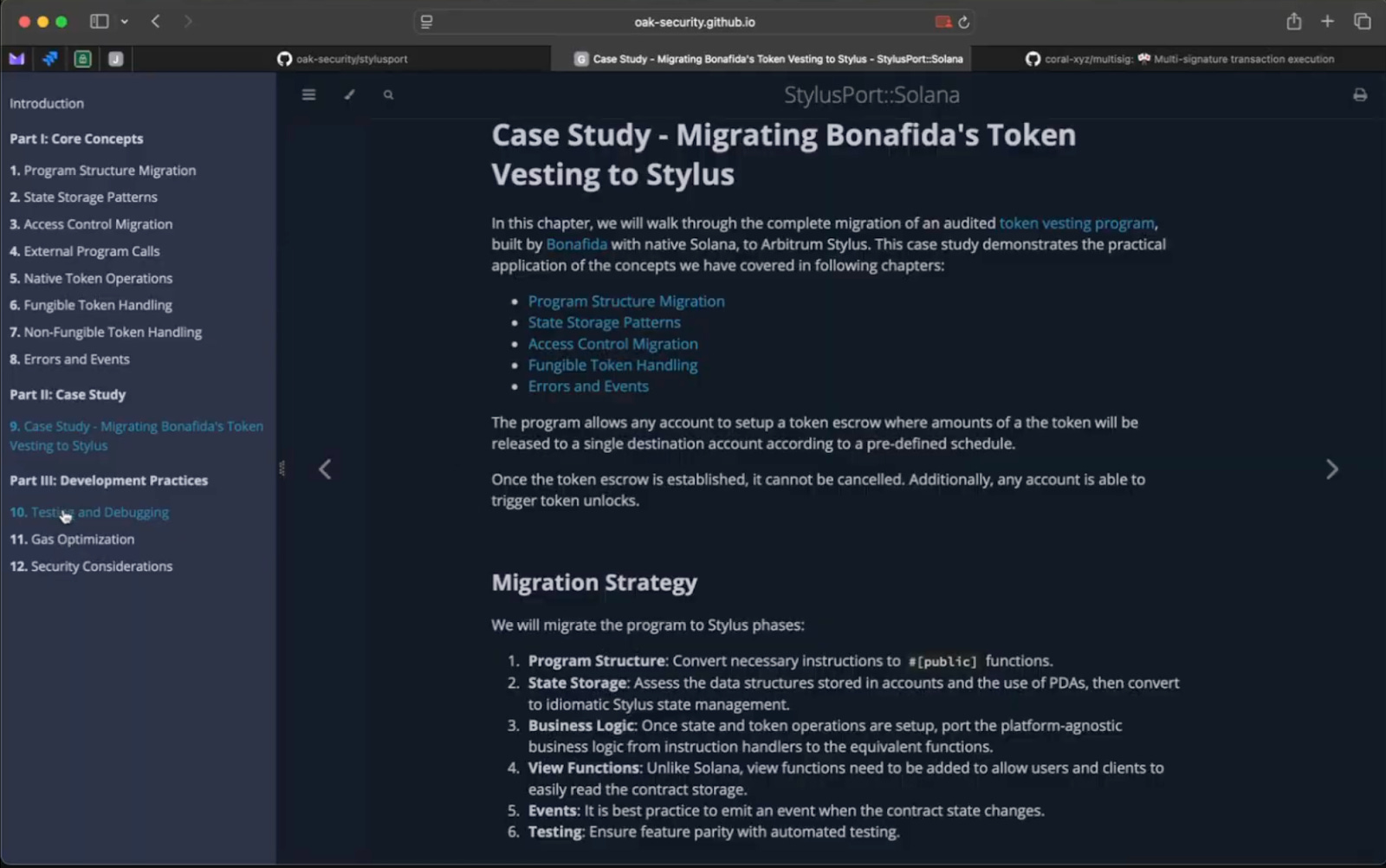Click the red recording indicator in address bar
Image resolution: width=1386 pixels, height=868 pixels.
click(942, 23)
